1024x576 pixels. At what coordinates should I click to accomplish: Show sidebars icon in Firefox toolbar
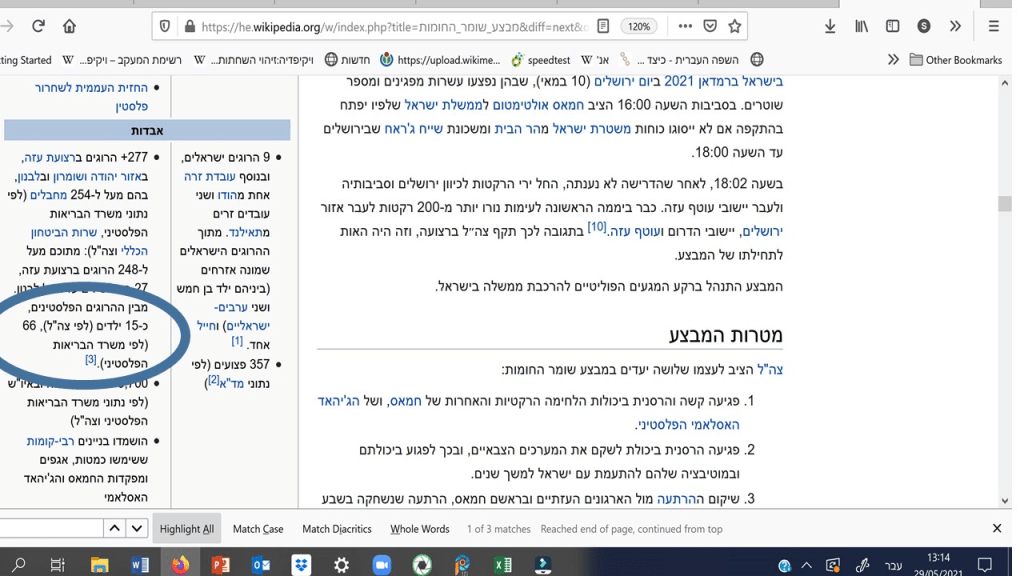tap(892, 27)
